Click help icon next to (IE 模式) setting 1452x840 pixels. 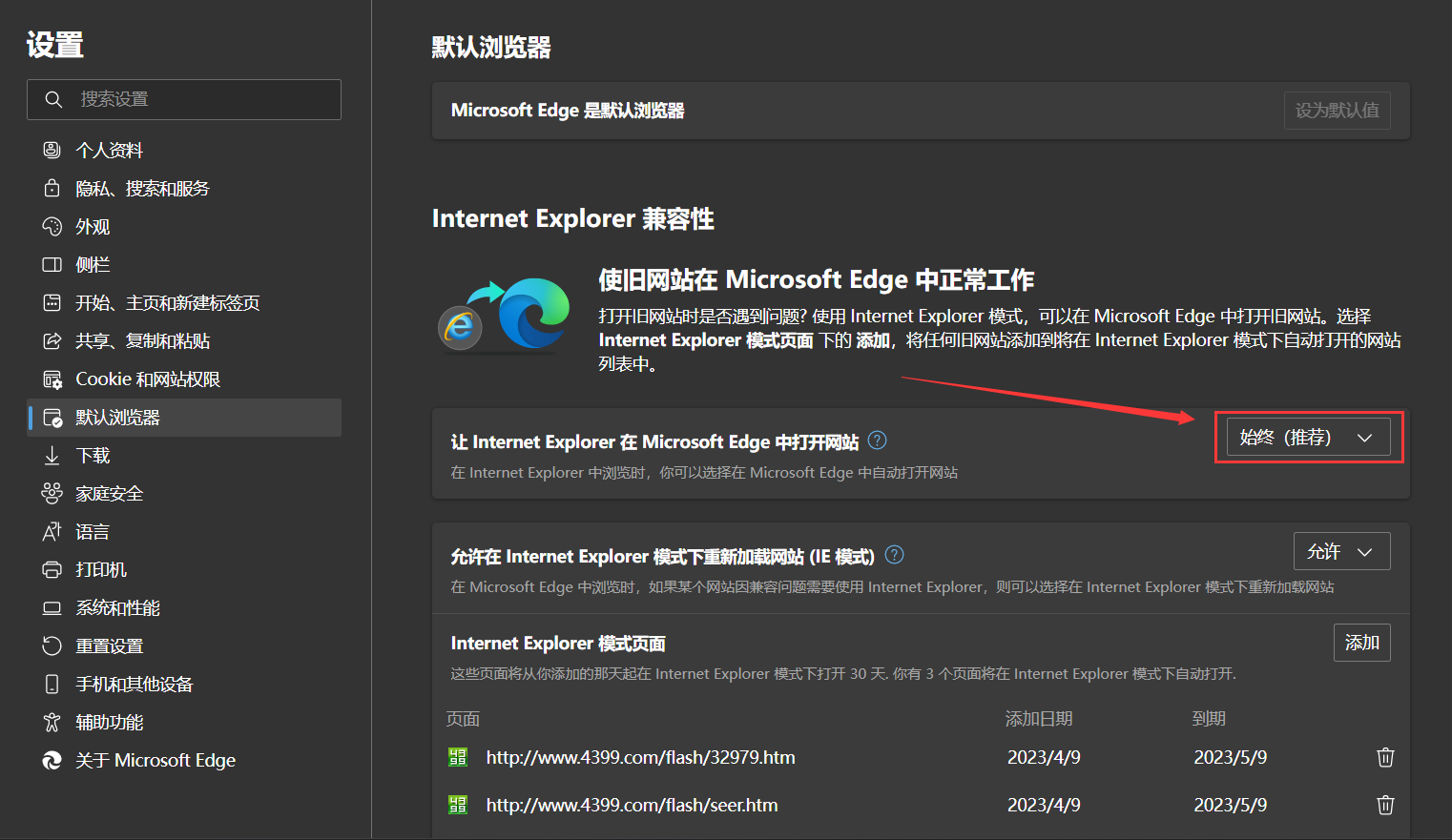[894, 555]
